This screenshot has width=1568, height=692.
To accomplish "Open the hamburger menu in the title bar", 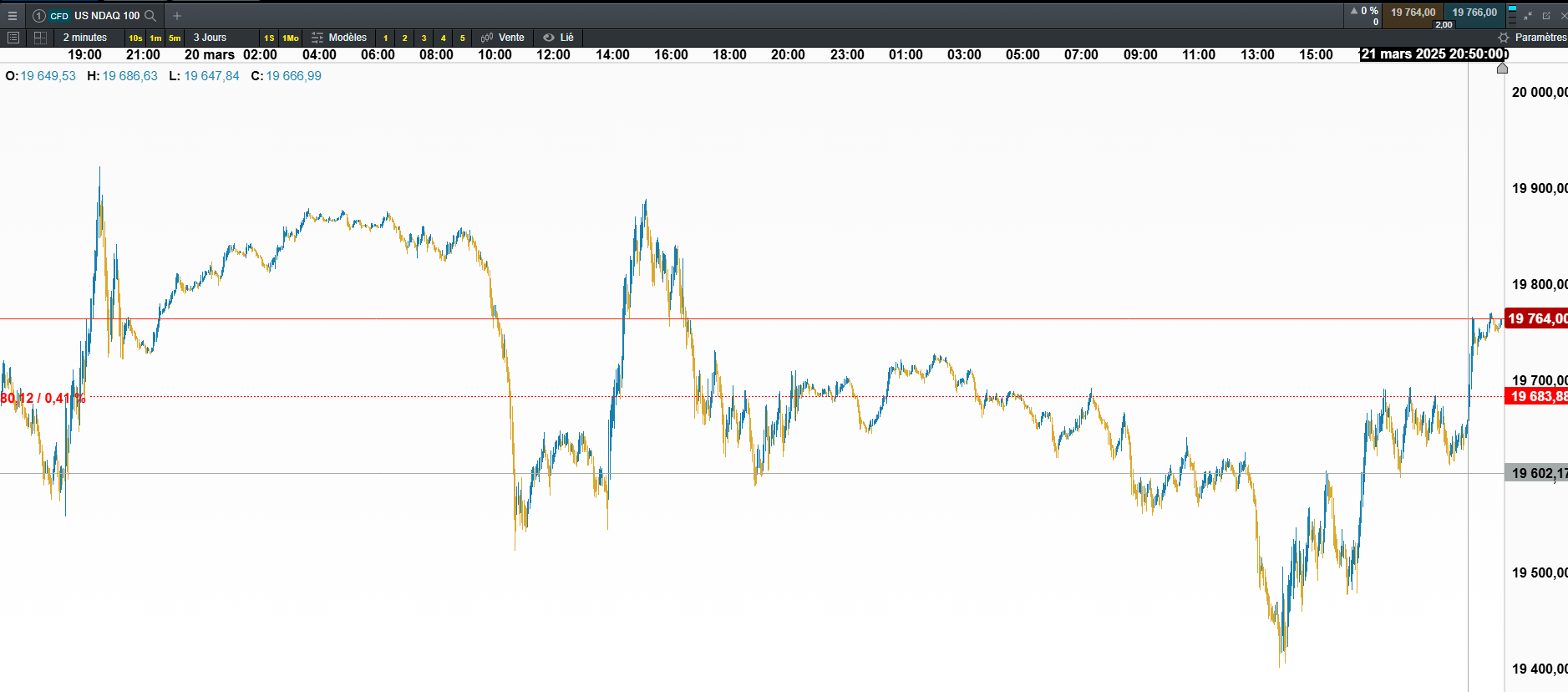I will click(x=13, y=16).
